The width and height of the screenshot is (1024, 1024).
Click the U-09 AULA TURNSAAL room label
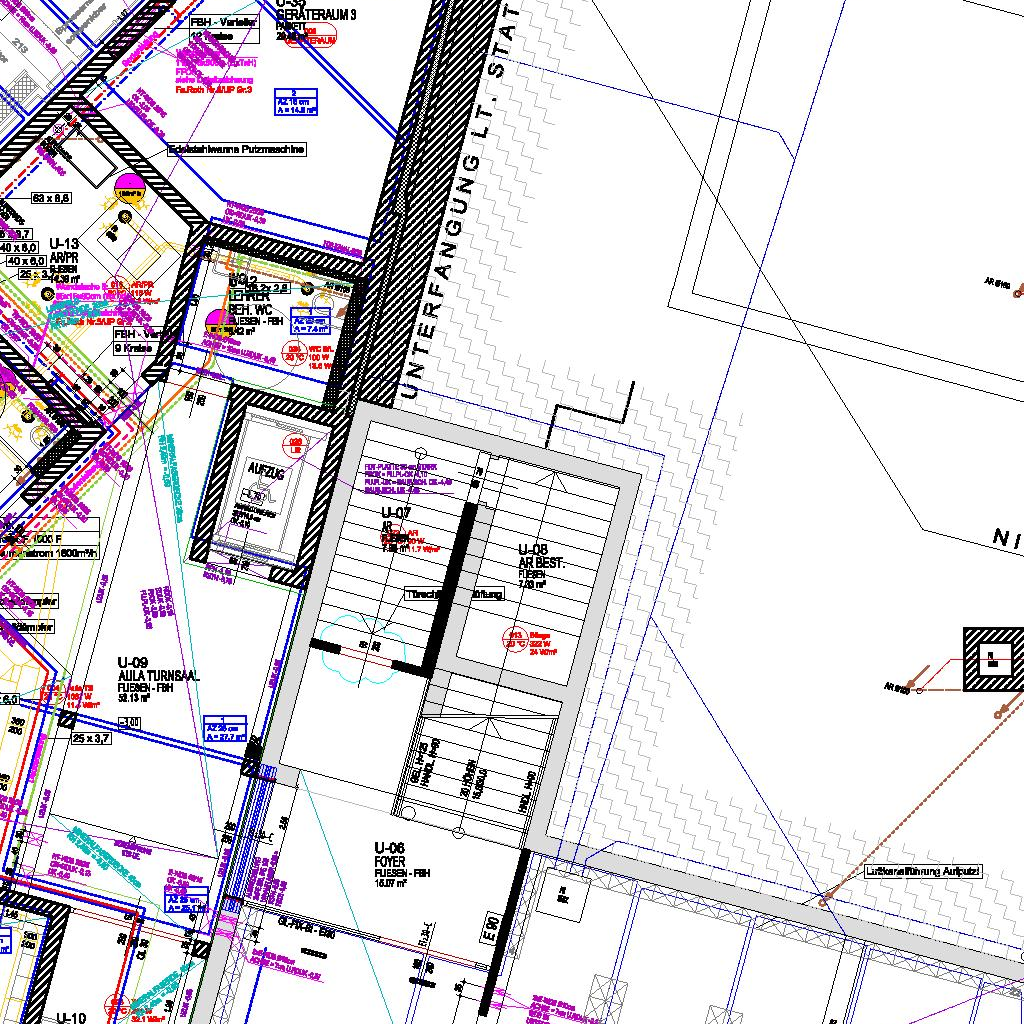coord(158,676)
